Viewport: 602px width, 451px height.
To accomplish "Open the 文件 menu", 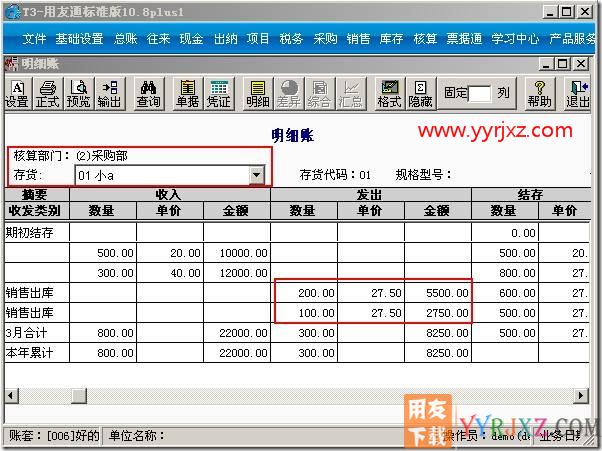I will [34, 39].
